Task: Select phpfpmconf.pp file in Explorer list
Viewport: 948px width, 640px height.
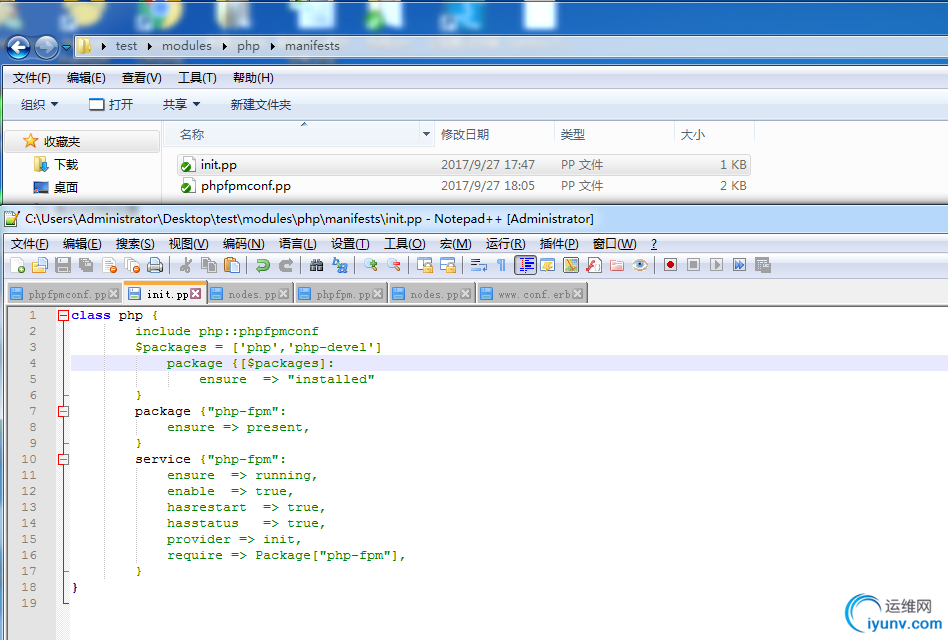Action: click(464, 186)
